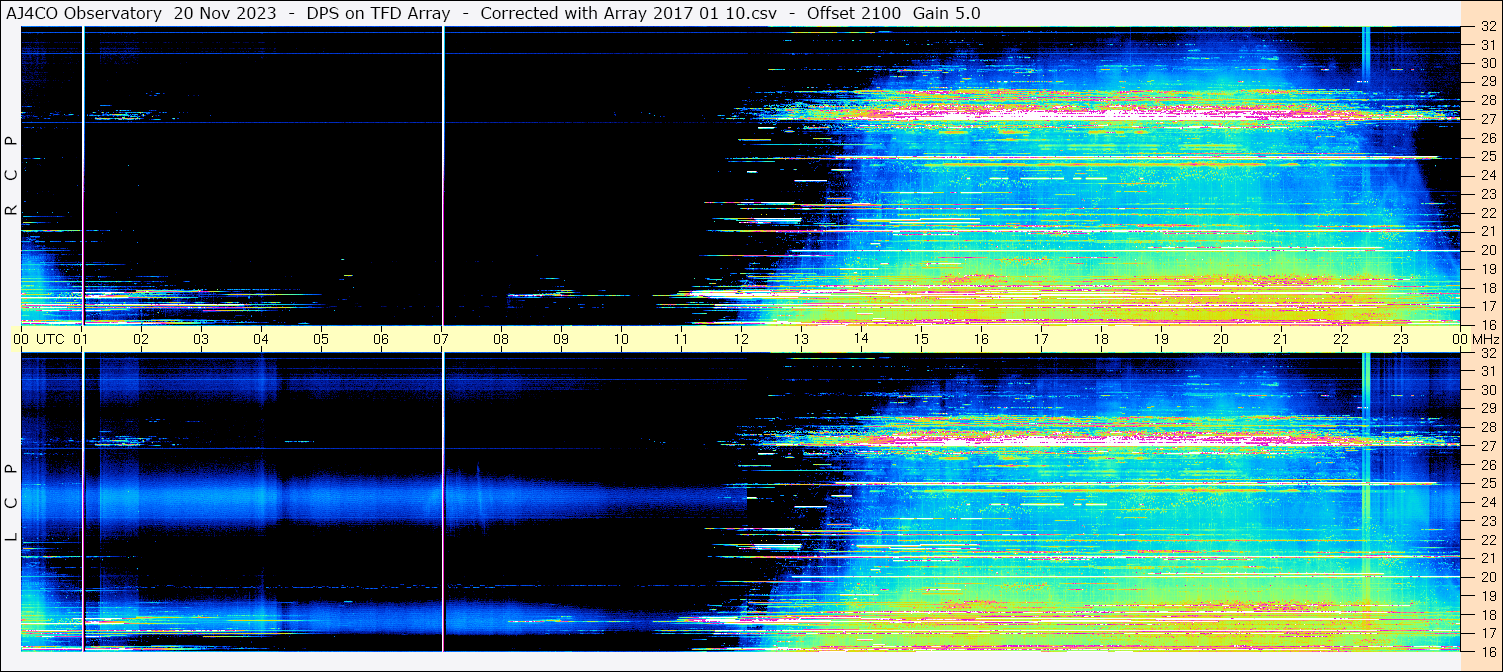Click the 32 MHz tick on the RCP frequency scale
Screen dimensions: 1503x672
coord(1488,27)
